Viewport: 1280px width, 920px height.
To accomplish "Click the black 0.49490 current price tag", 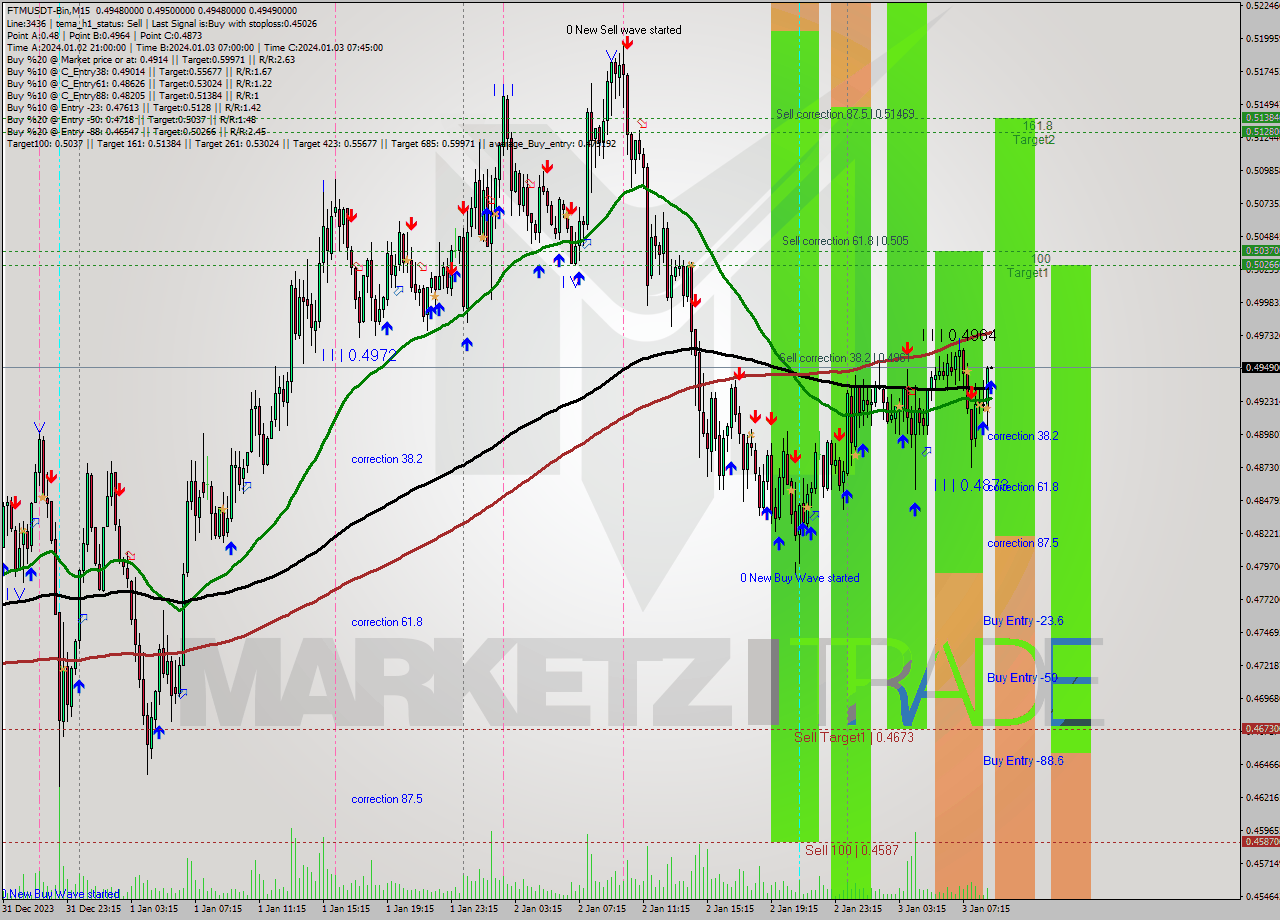I will click(x=1260, y=368).
